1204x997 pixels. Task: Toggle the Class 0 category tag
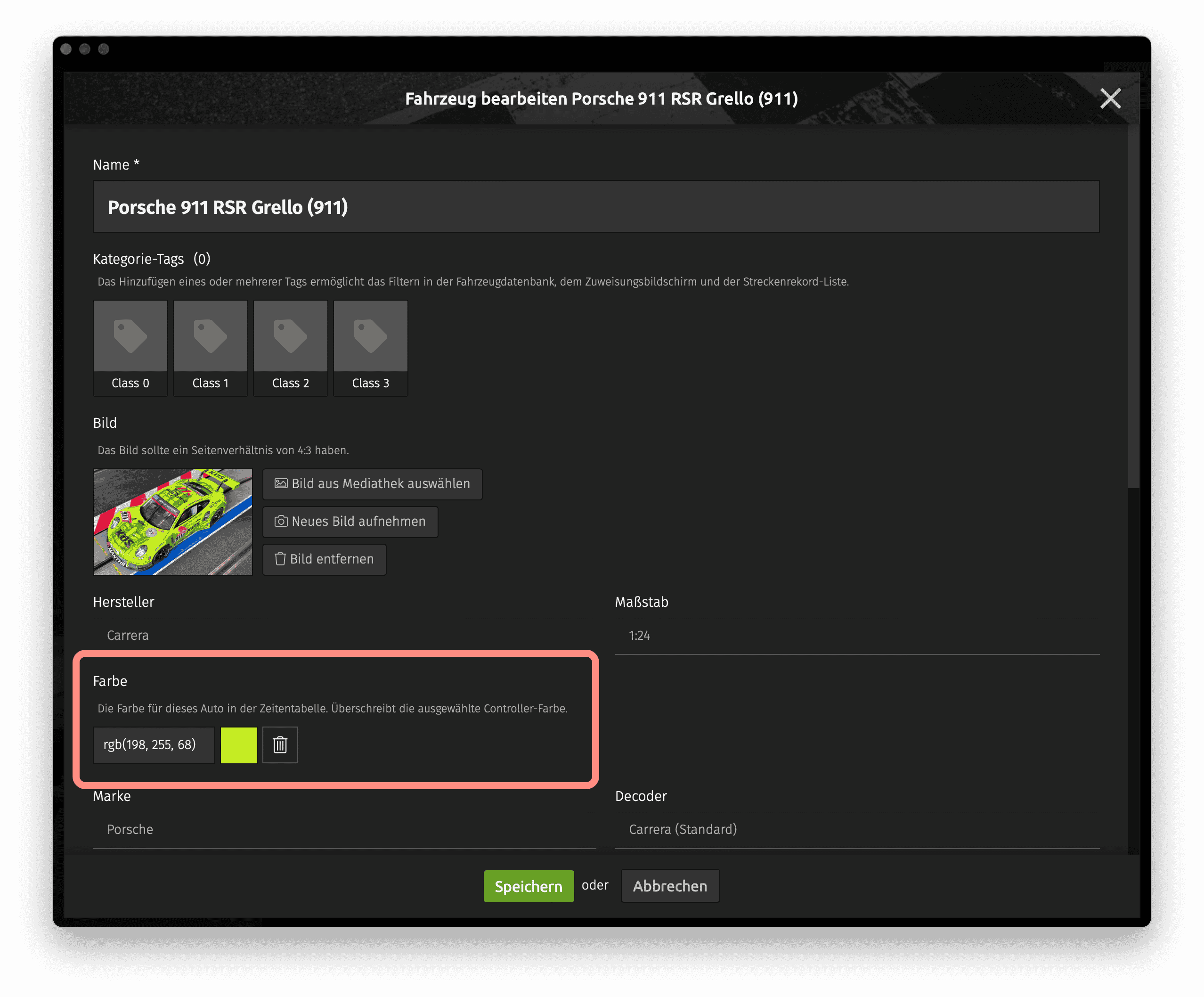pos(130,348)
